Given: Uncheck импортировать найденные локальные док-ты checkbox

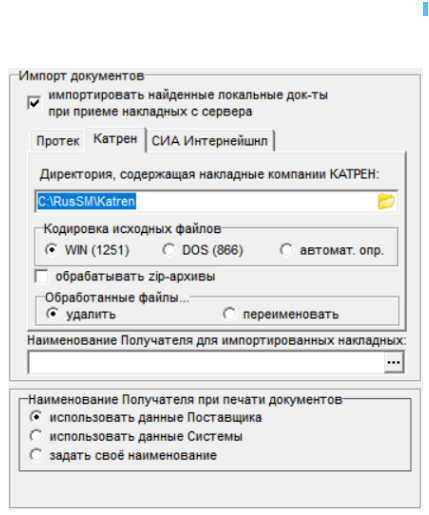Looking at the screenshot, I should (x=34, y=103).
